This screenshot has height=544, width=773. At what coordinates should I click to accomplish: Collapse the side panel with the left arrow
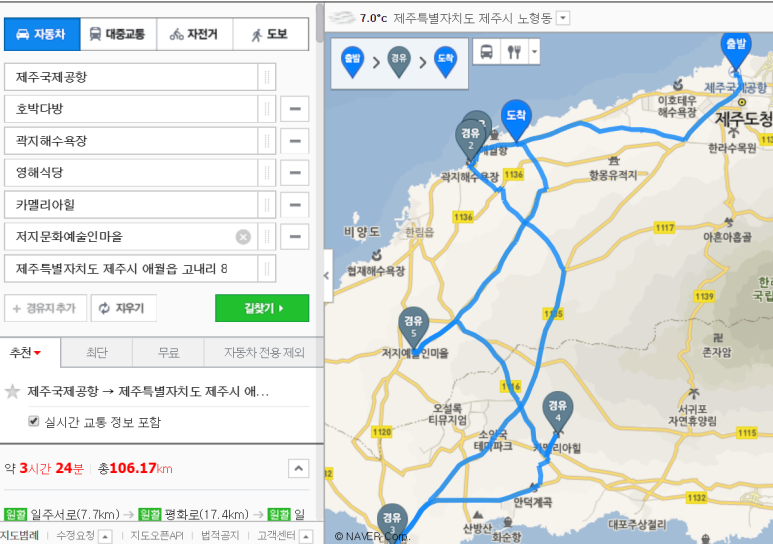pos(327,276)
